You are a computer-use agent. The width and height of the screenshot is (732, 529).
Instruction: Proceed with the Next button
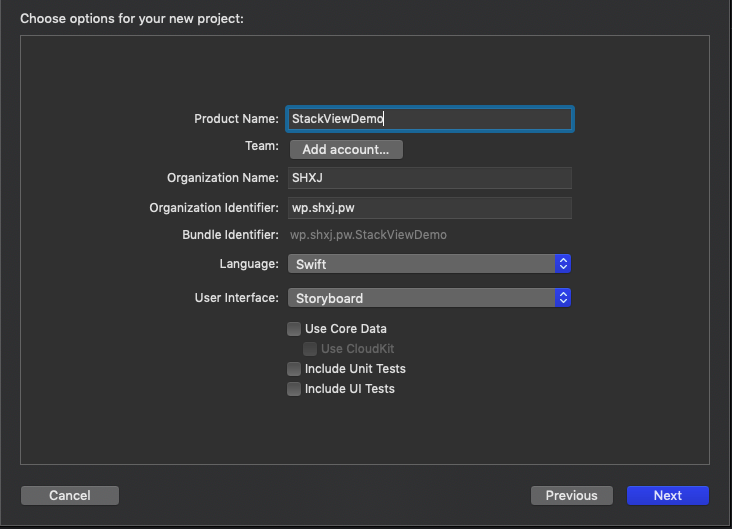pyautogui.click(x=667, y=496)
